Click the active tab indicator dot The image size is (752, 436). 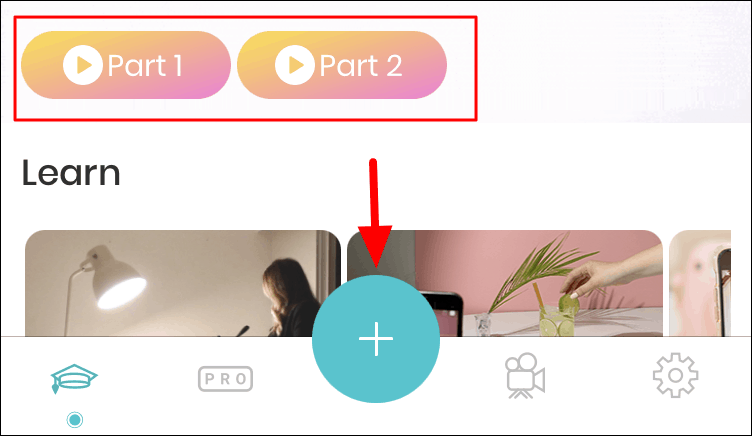[x=74, y=420]
